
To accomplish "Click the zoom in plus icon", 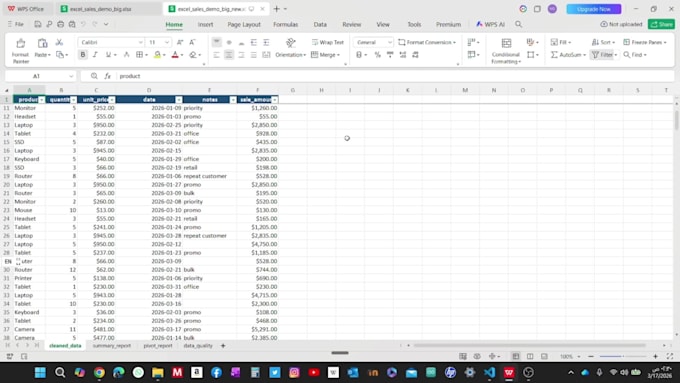I will (x=655, y=356).
